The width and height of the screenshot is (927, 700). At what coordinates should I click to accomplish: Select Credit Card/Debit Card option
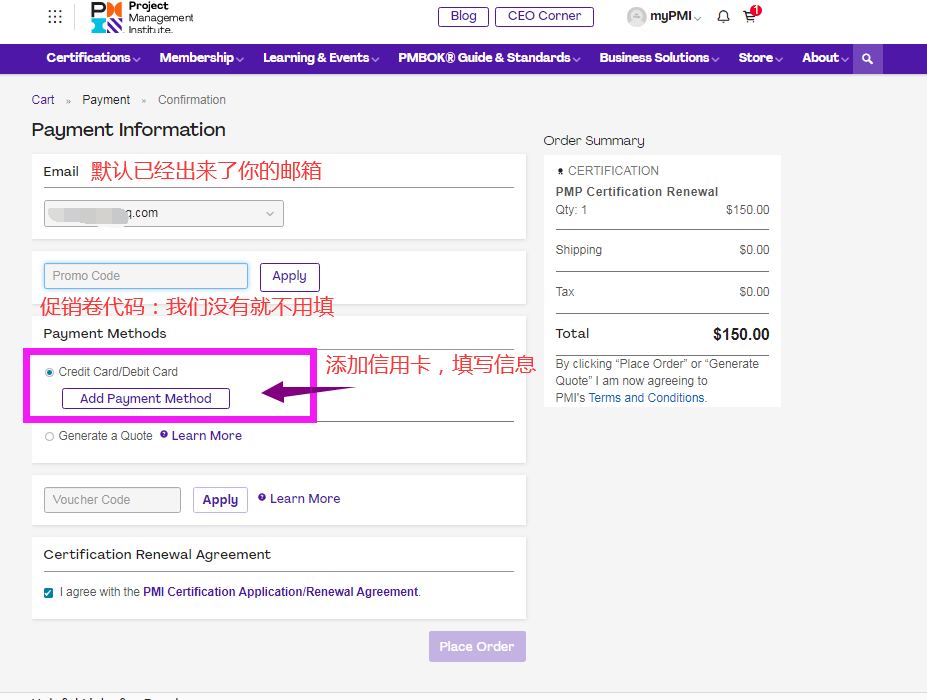50,372
